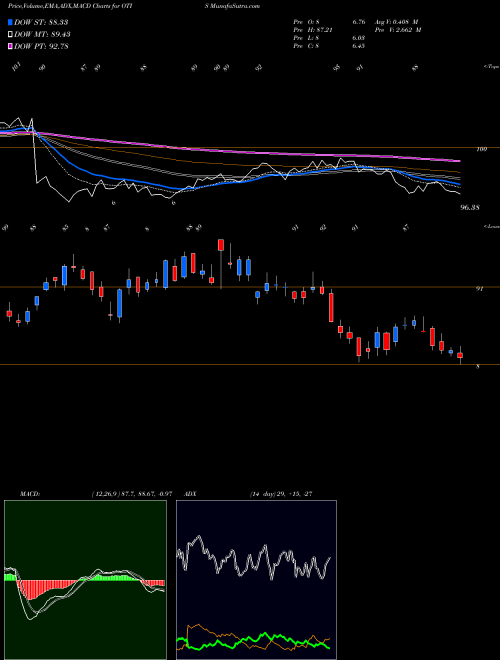The width and height of the screenshot is (500, 660).
Task: Open the ADX indicator panel
Action: [x=256, y=580]
